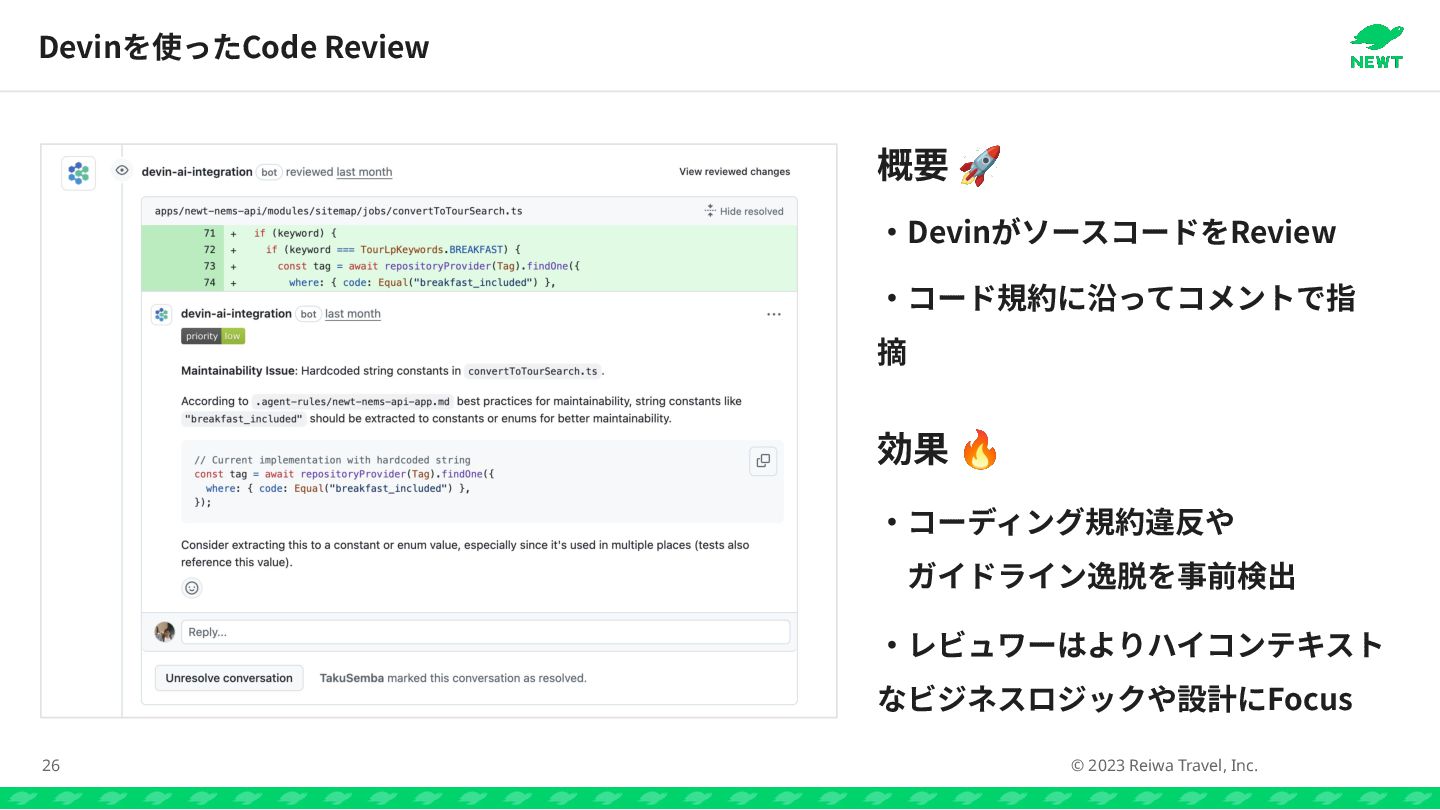Click the eye icon next to devin-ai-integration

point(122,171)
